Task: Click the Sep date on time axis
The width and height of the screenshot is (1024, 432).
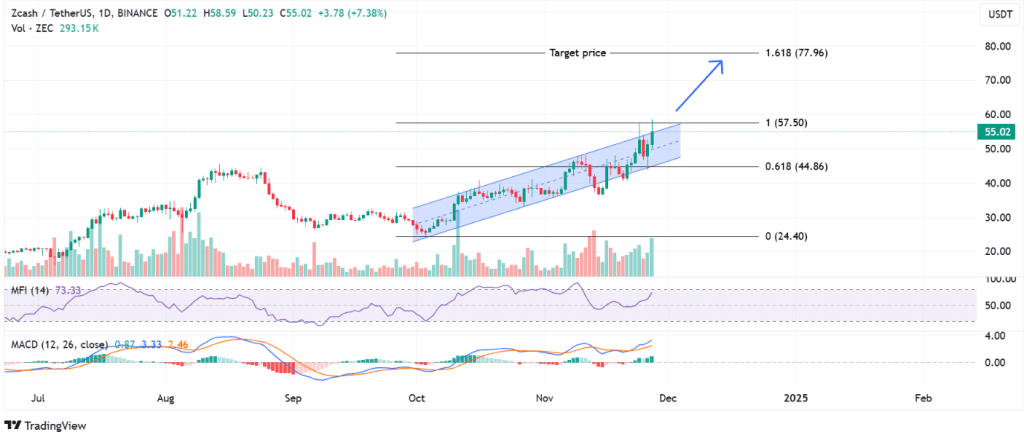Action: [294, 397]
